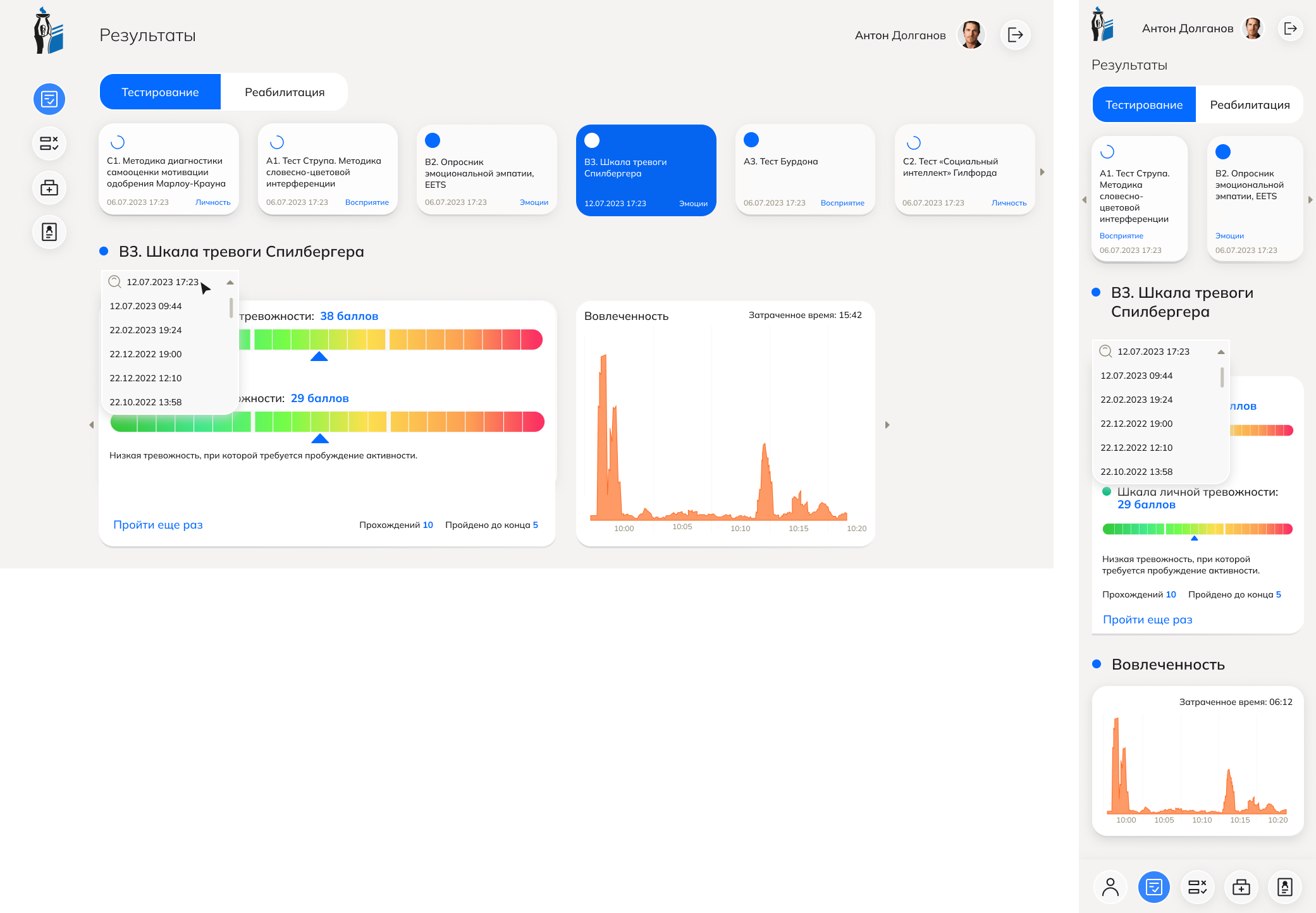Select the С2. Тест Социальный интеллект Гилфорда card
1316x913 pixels.
click(x=964, y=169)
